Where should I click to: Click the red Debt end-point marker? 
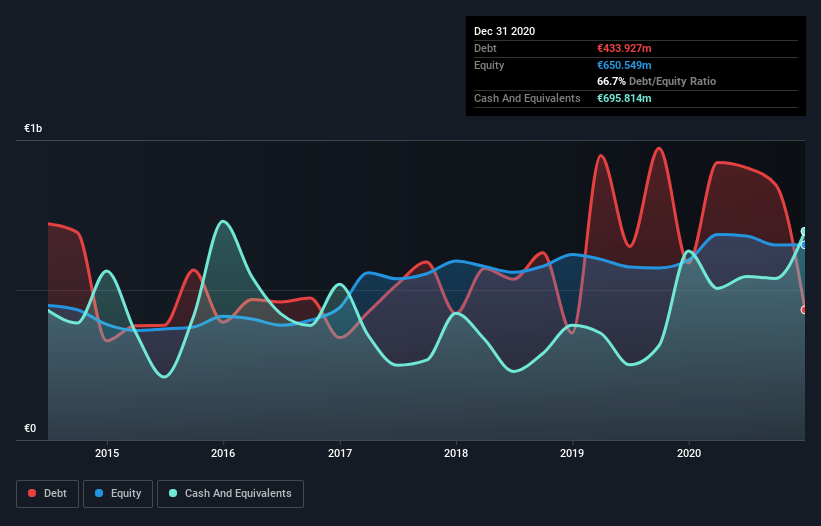coord(804,310)
